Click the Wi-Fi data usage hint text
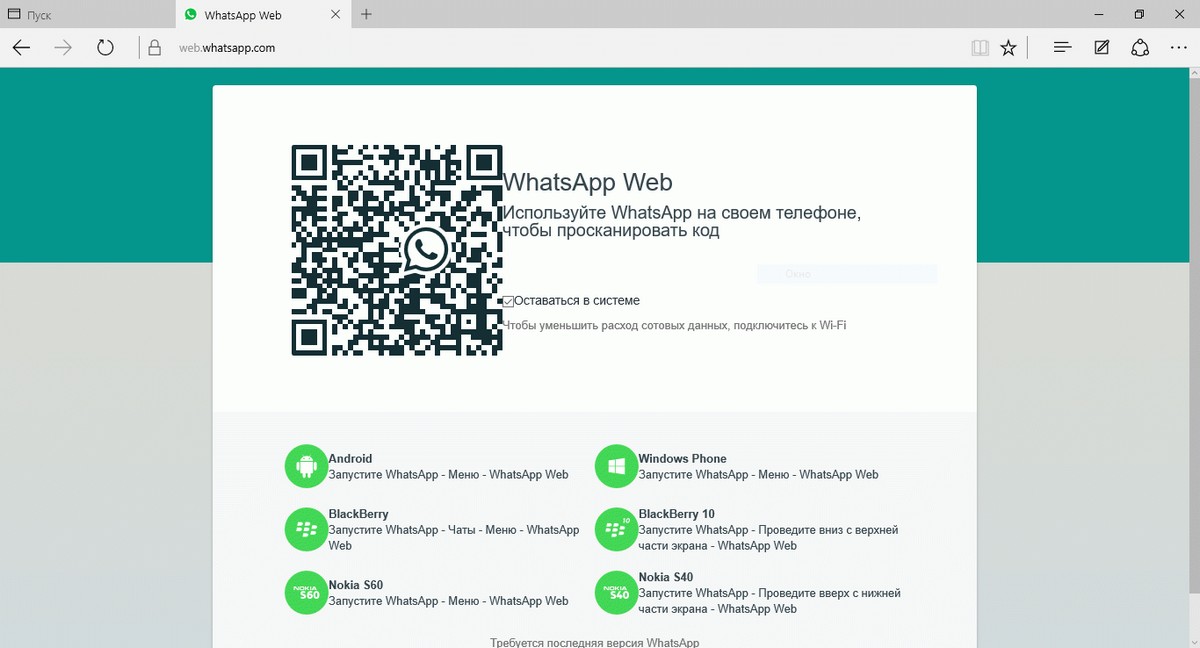Viewport: 1200px width, 648px height. [x=675, y=325]
